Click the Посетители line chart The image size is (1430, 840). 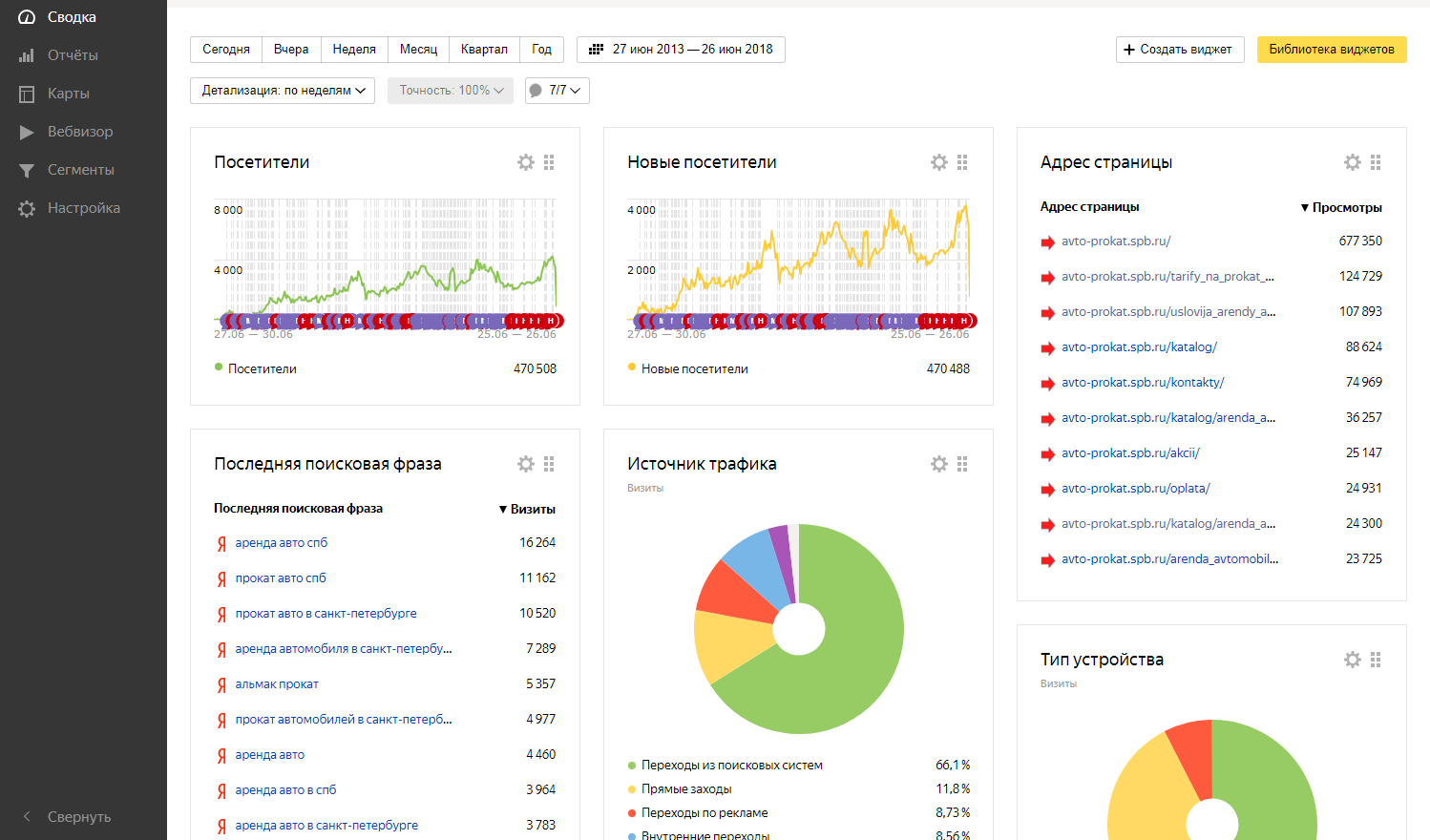click(385, 260)
